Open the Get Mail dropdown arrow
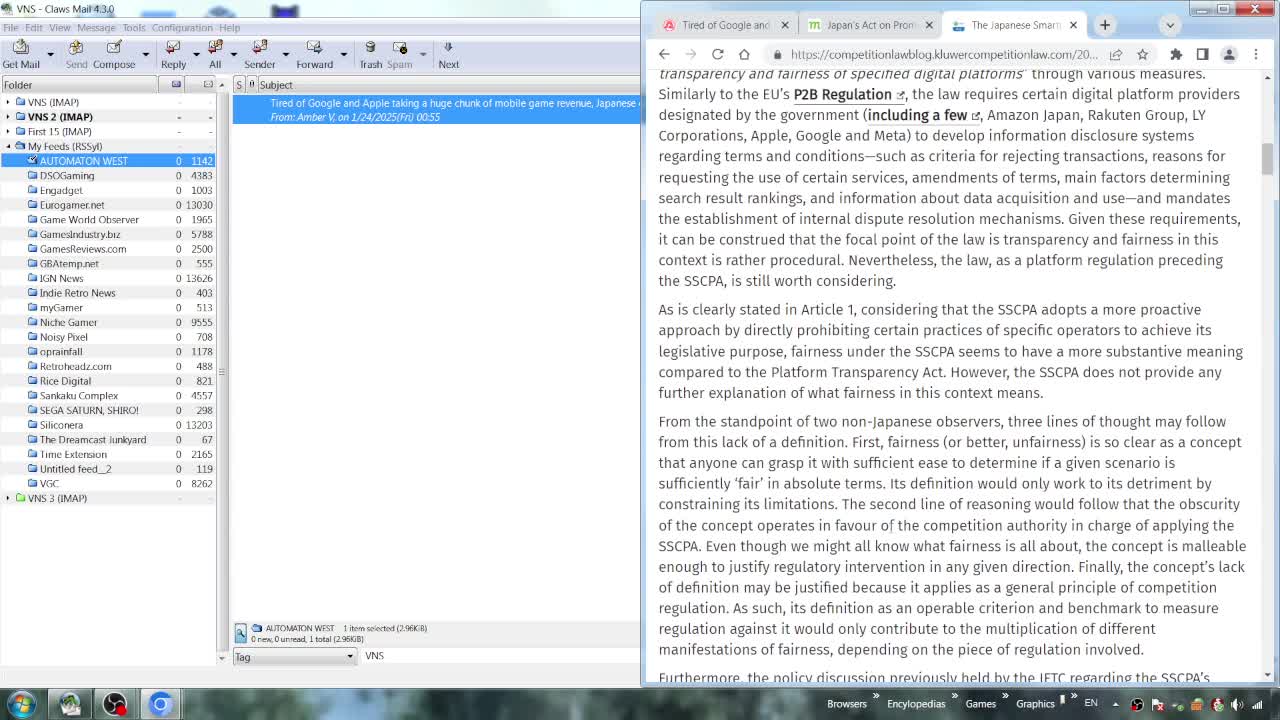This screenshot has height=720, width=1280. [x=50, y=54]
